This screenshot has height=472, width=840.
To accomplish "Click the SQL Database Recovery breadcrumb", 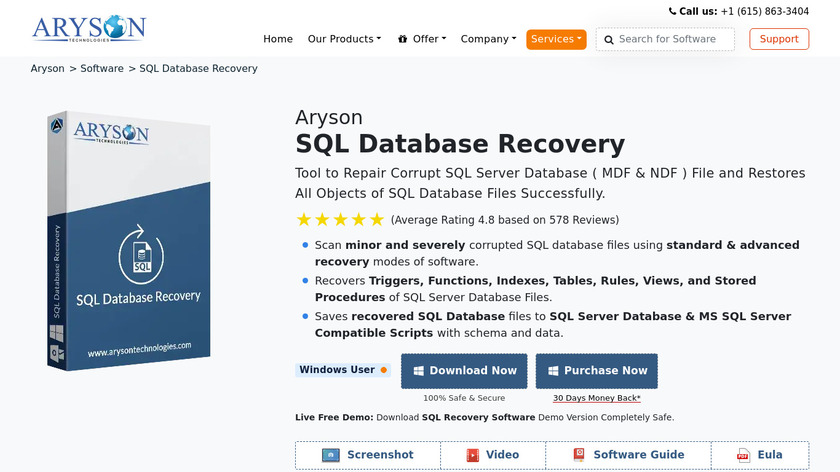I will click(x=198, y=69).
